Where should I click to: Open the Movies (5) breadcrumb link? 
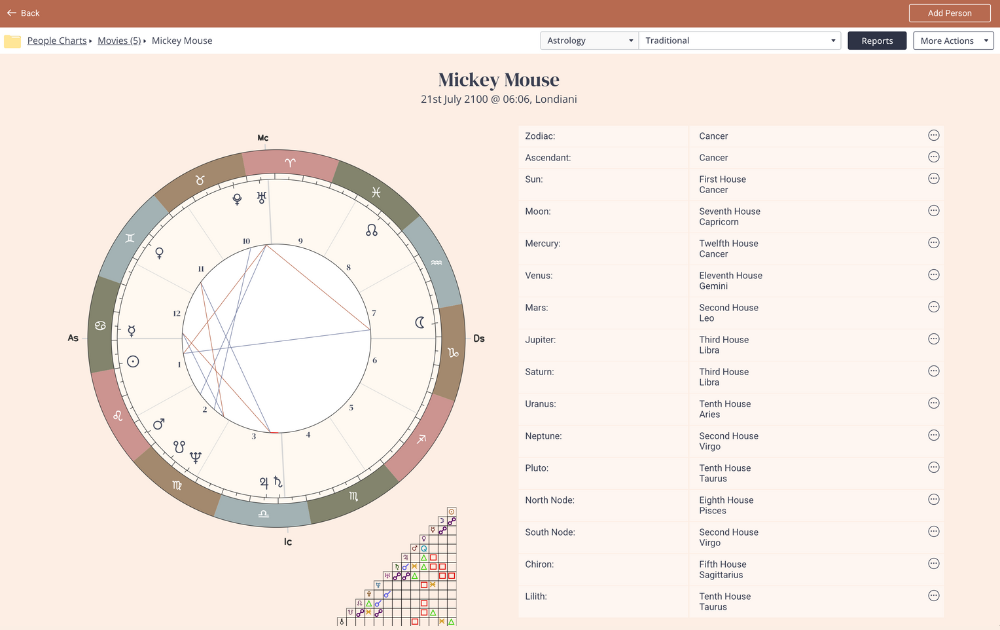(119, 41)
